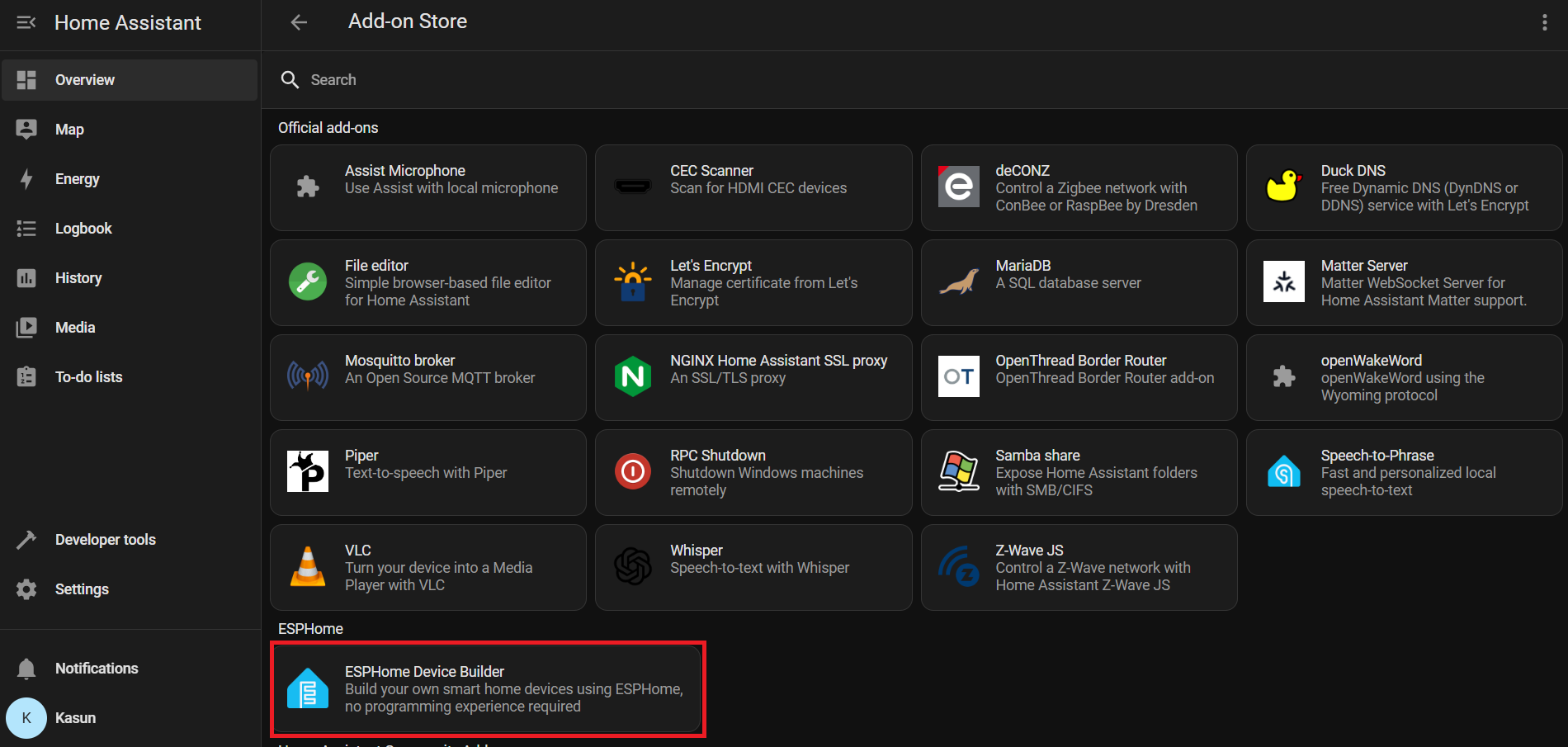Open Map in the sidebar
1568x747 pixels.
click(130, 130)
